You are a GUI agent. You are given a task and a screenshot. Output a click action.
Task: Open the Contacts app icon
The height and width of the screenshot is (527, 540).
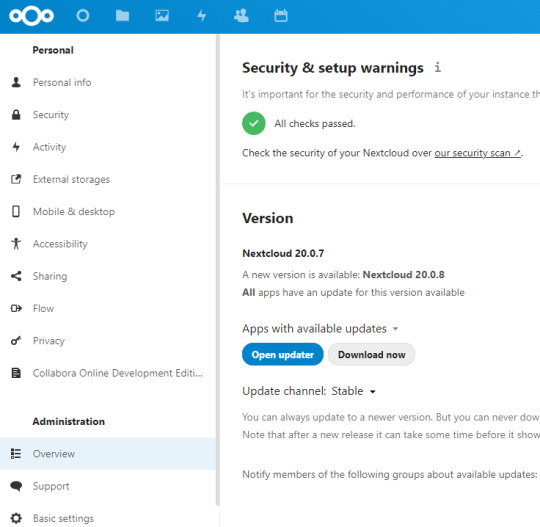(x=241, y=16)
